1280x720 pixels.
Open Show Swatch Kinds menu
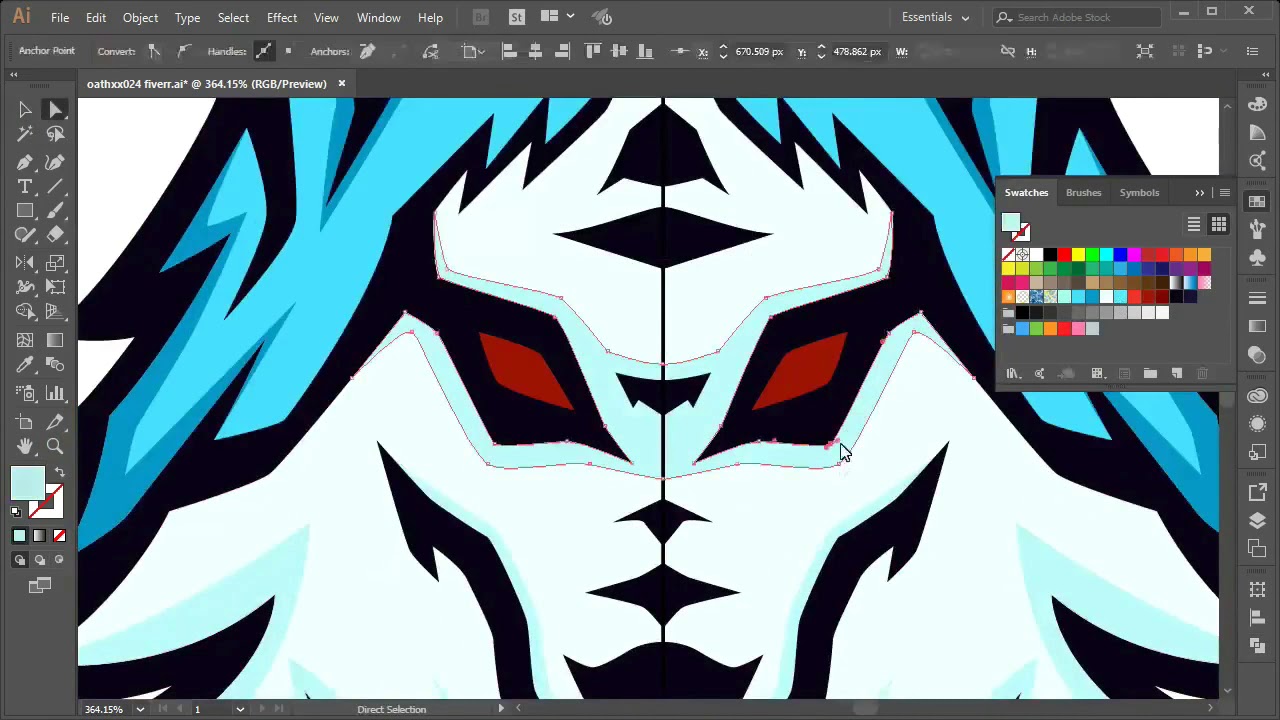tap(1098, 374)
